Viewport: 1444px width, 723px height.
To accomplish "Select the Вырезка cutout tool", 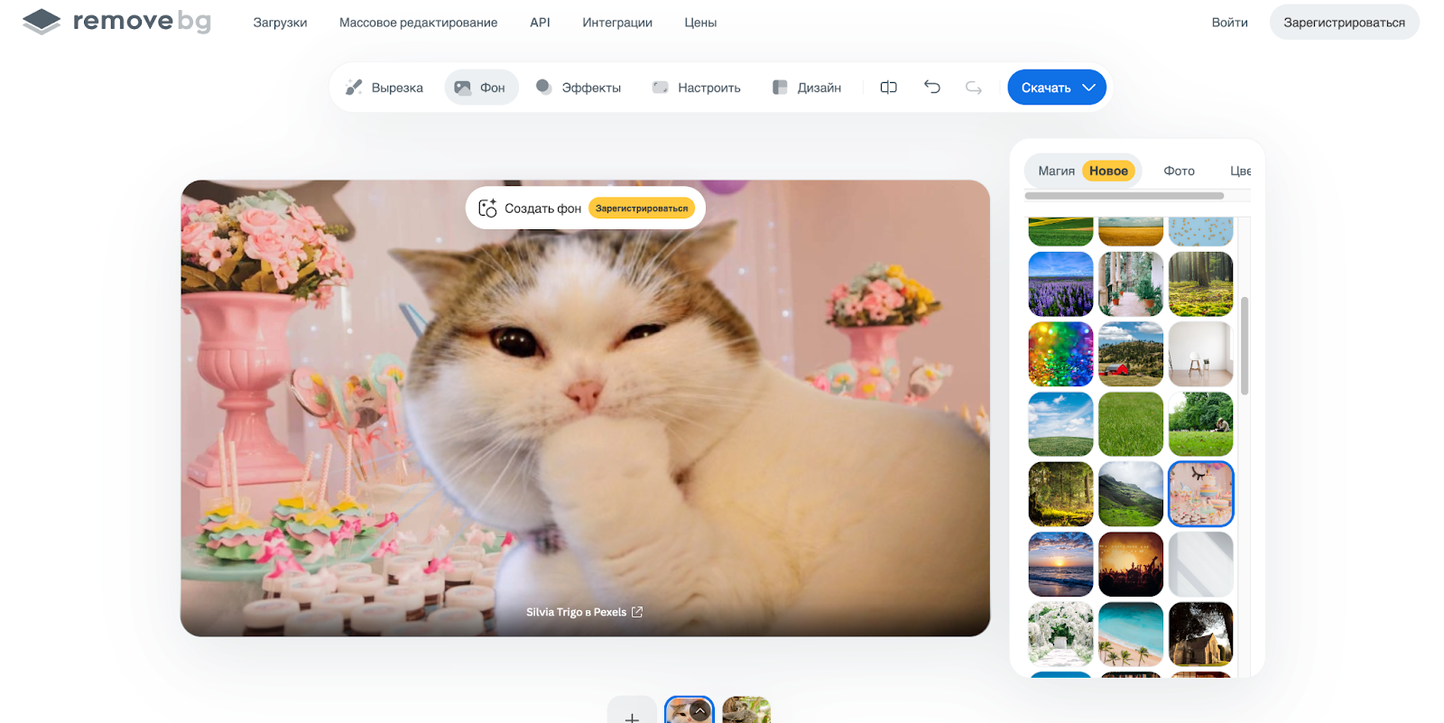I will pos(384,88).
